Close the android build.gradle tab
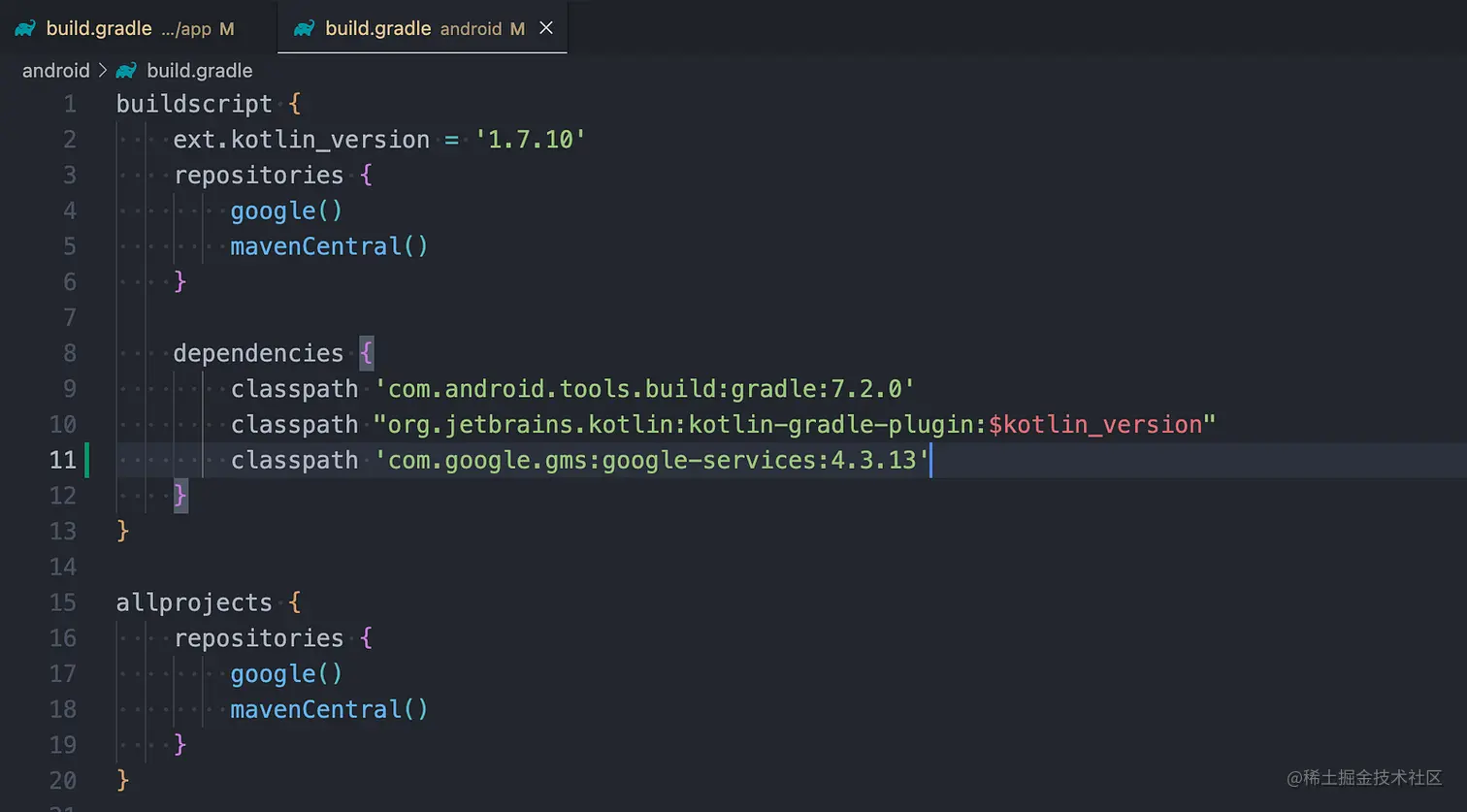 tap(546, 28)
